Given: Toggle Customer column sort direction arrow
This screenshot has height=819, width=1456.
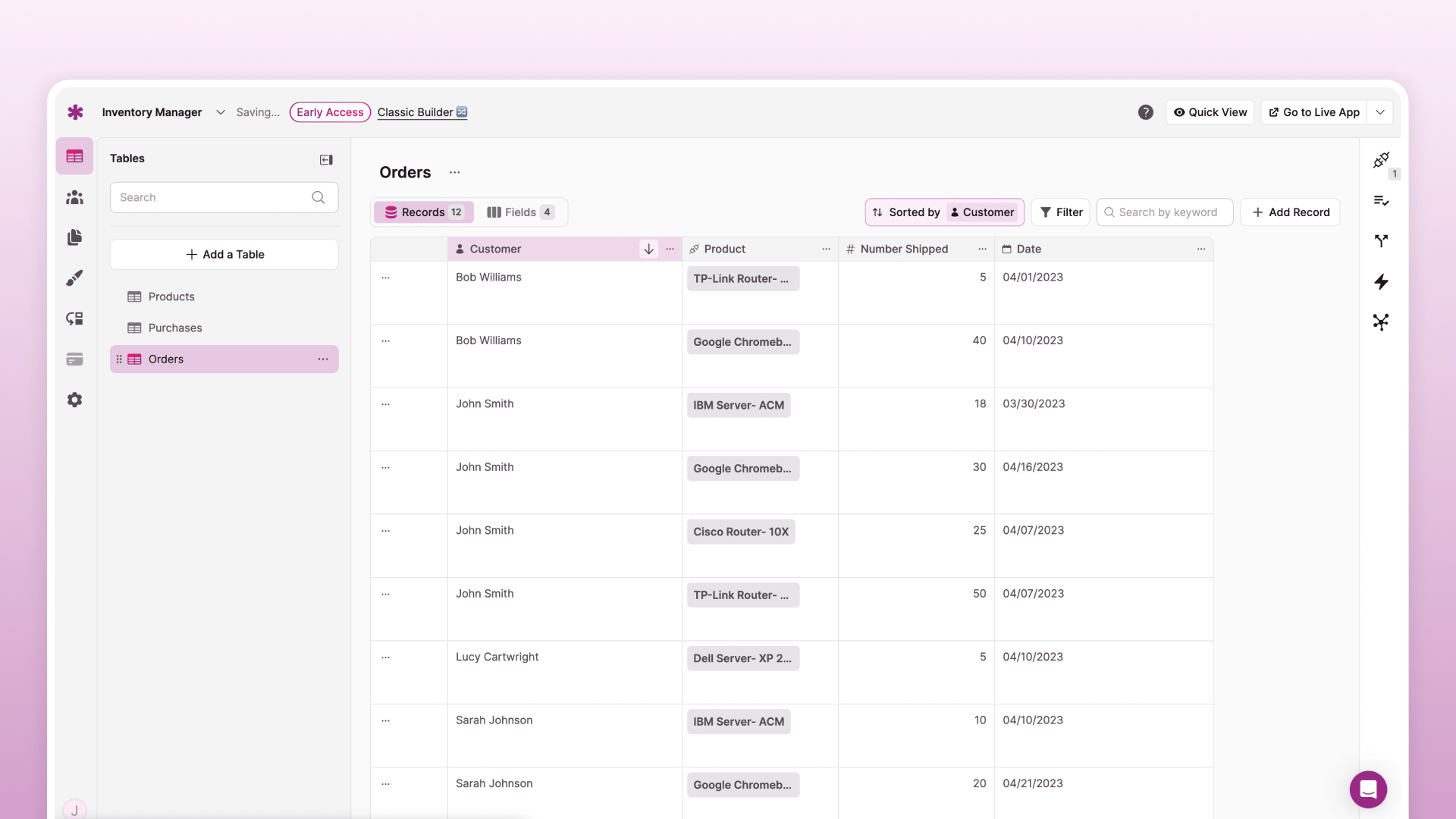Looking at the screenshot, I should 648,249.
